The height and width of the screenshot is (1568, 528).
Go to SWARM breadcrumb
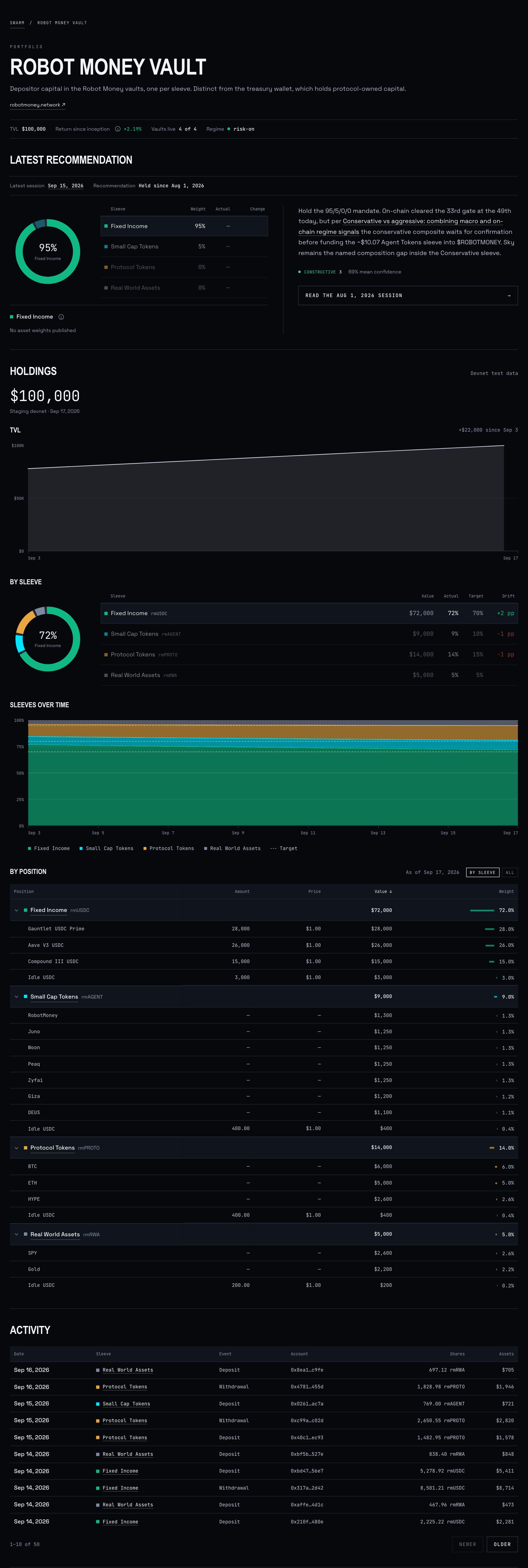[17, 23]
